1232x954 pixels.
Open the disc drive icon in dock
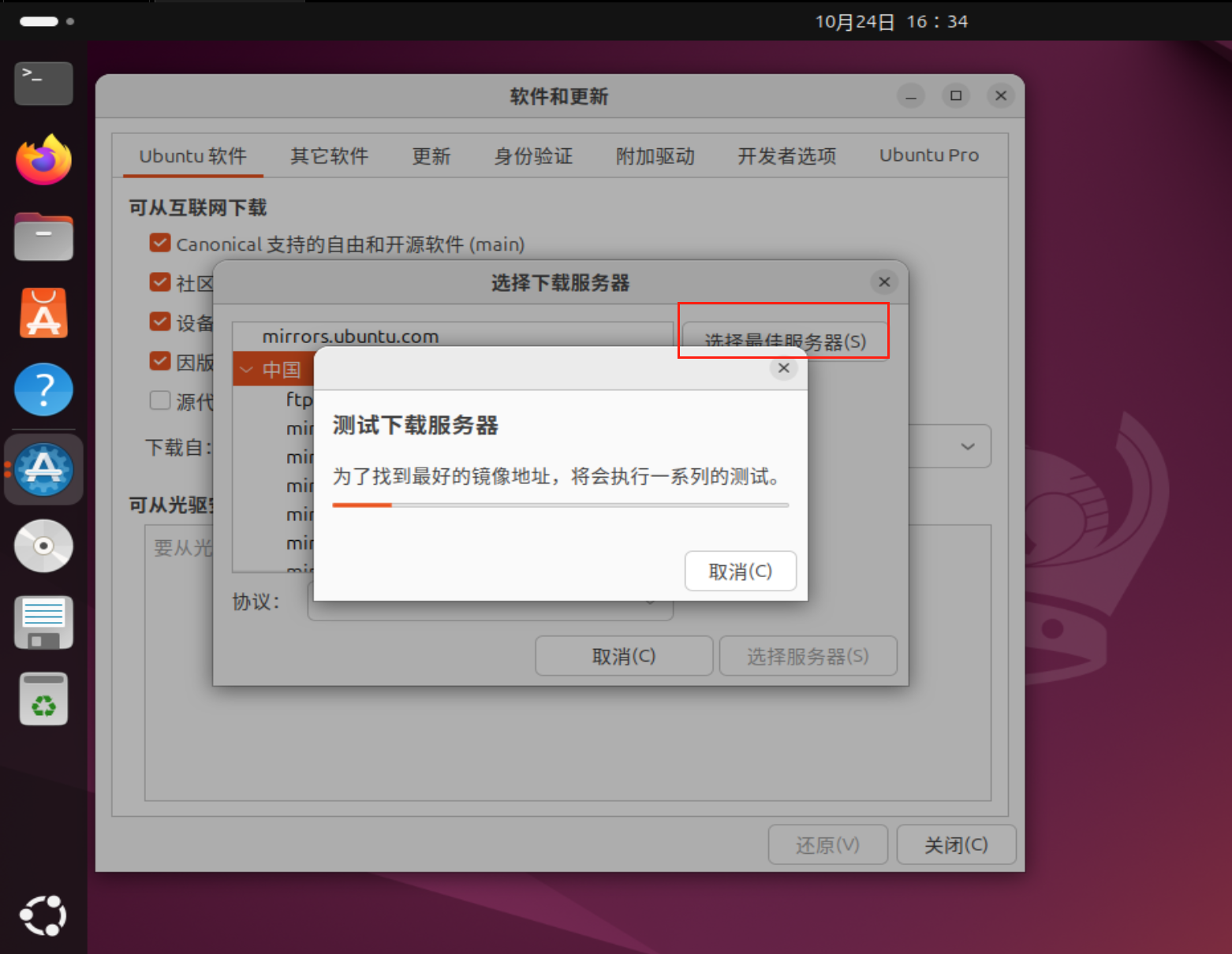coord(43,546)
